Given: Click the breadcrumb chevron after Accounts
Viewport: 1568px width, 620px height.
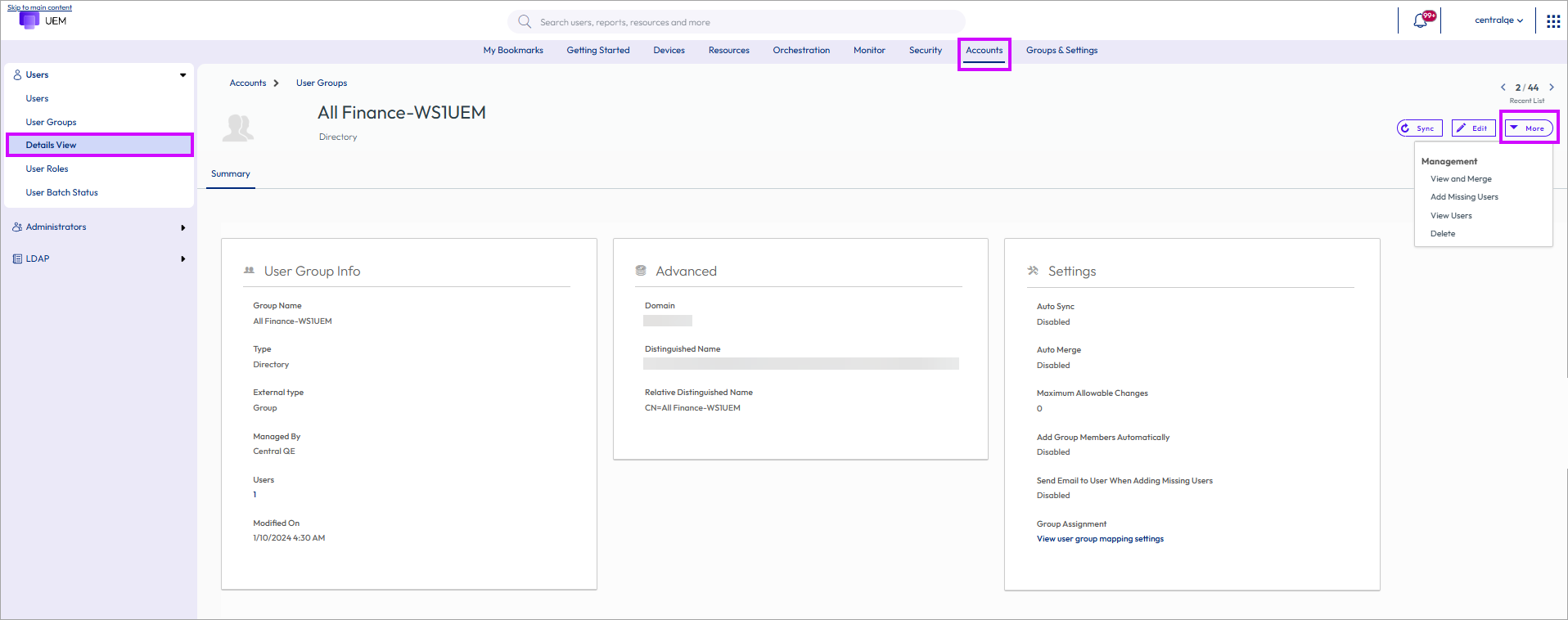Looking at the screenshot, I should (276, 83).
